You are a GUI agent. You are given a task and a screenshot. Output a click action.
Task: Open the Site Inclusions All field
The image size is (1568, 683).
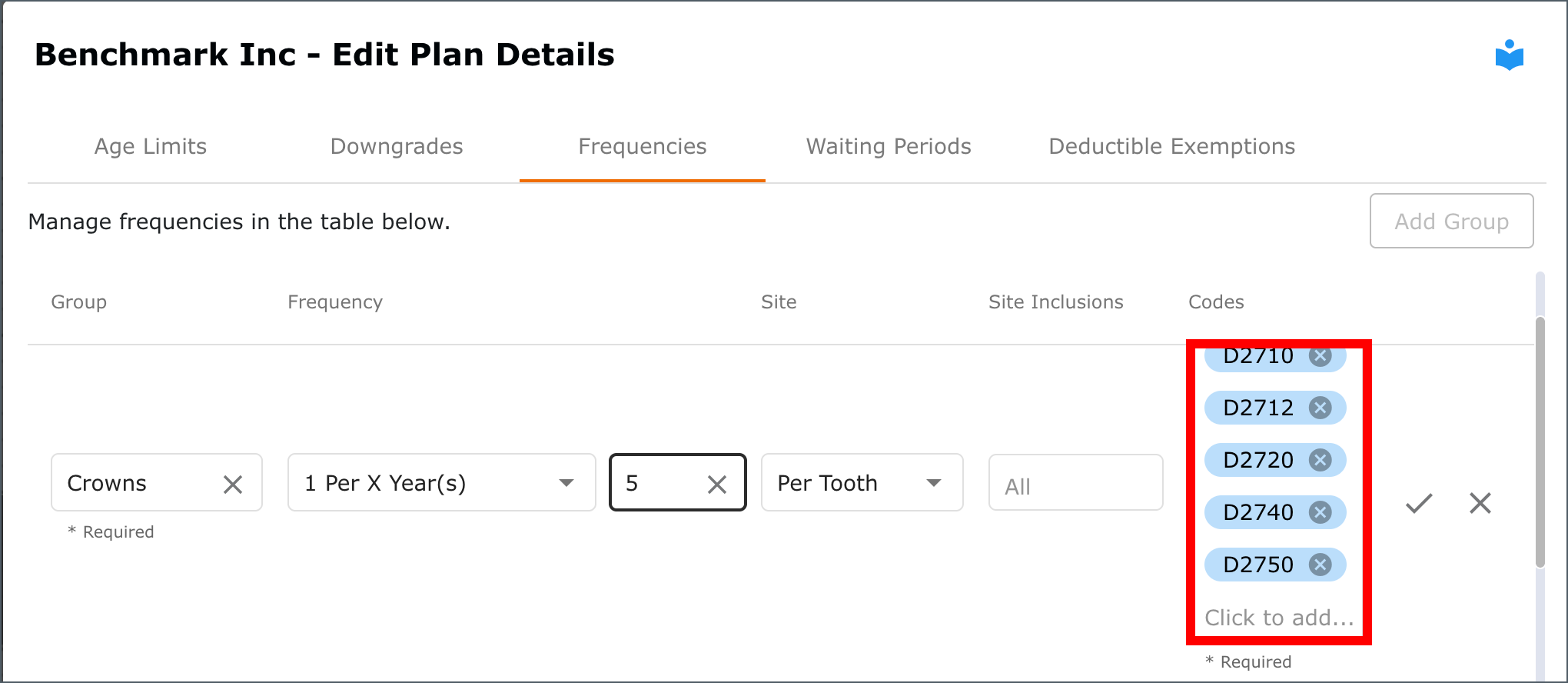1075,482
